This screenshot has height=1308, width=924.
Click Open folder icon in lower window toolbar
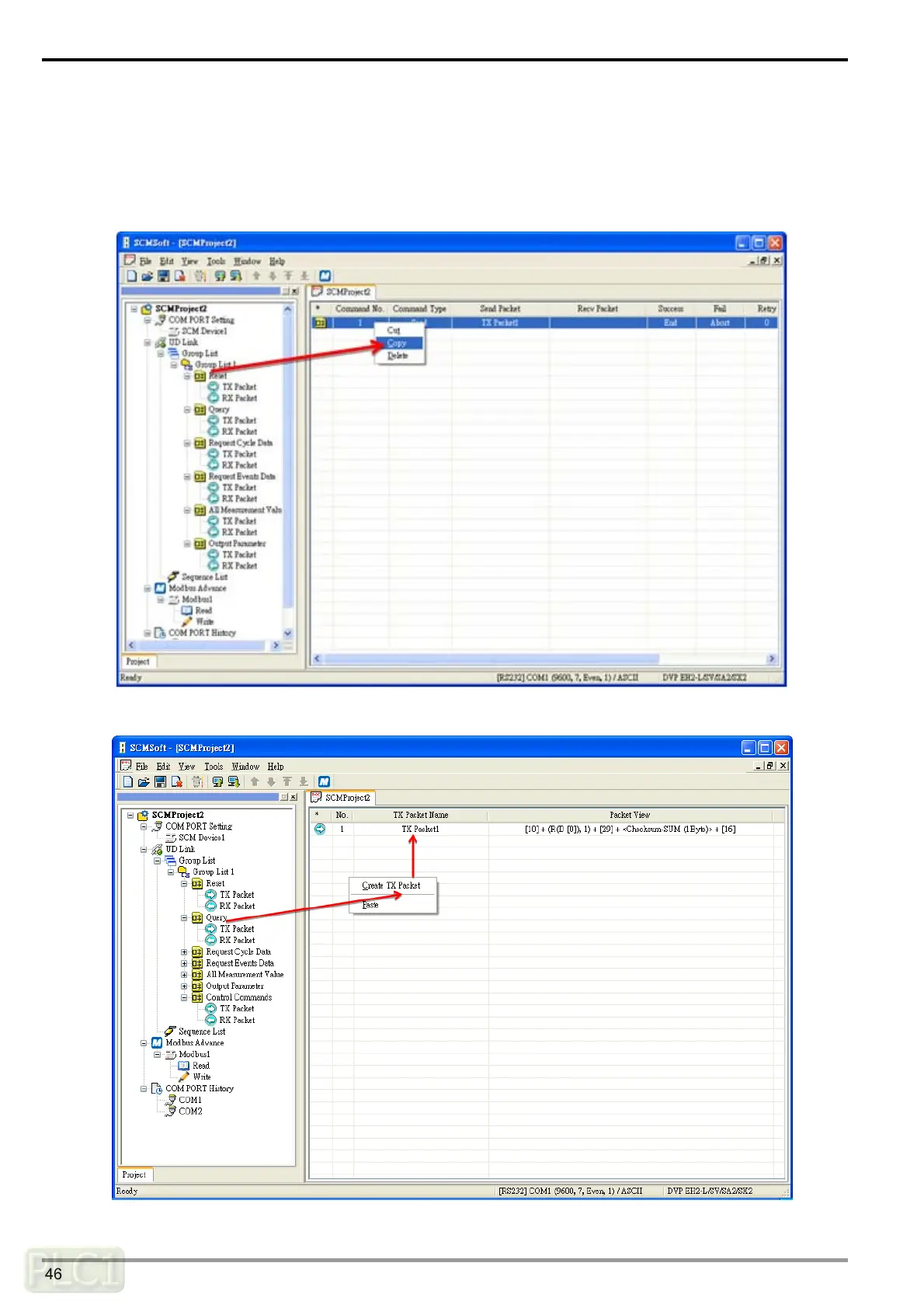coord(144,781)
